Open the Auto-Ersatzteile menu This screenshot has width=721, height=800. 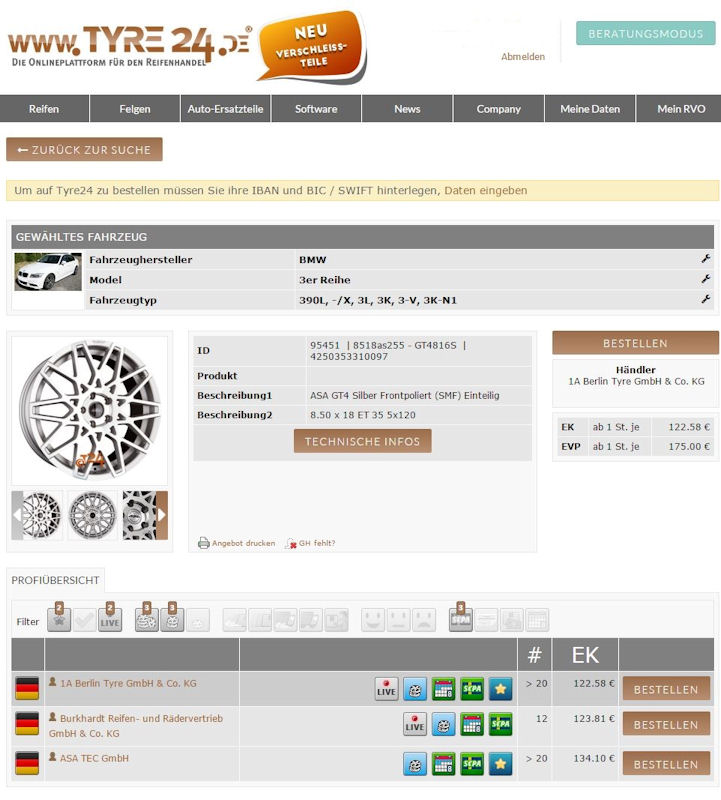[x=226, y=109]
